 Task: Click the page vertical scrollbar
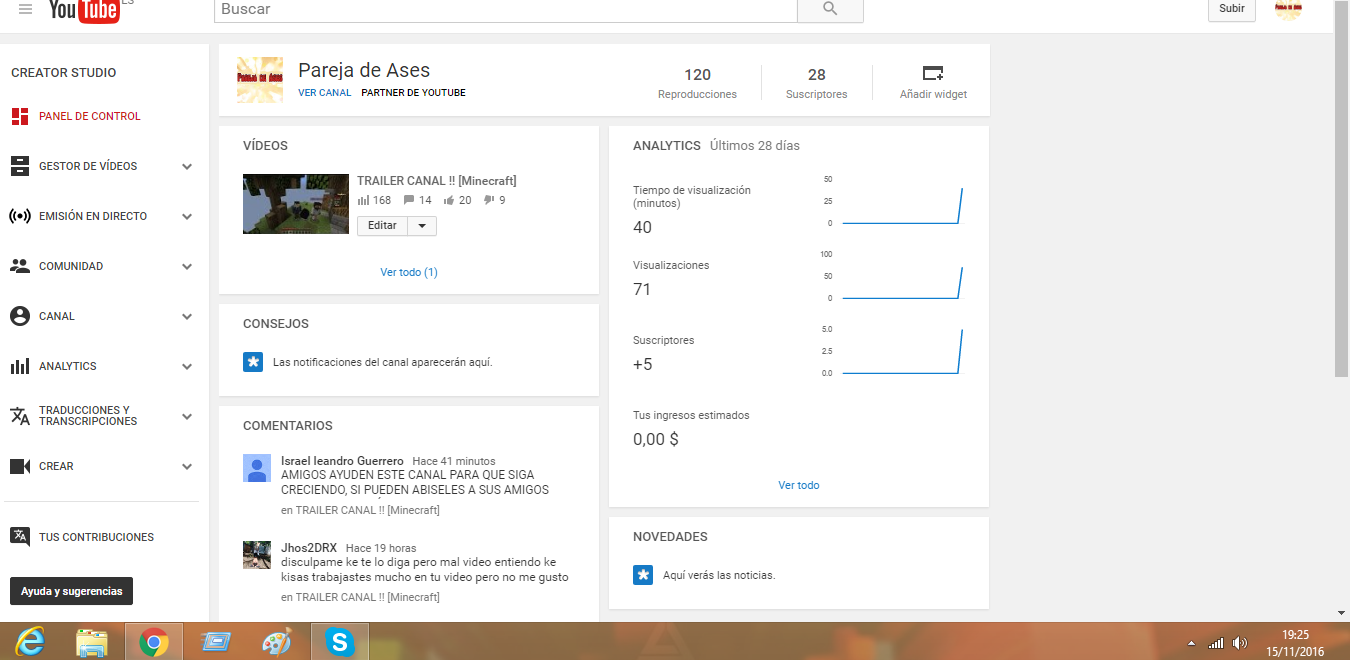1341,190
